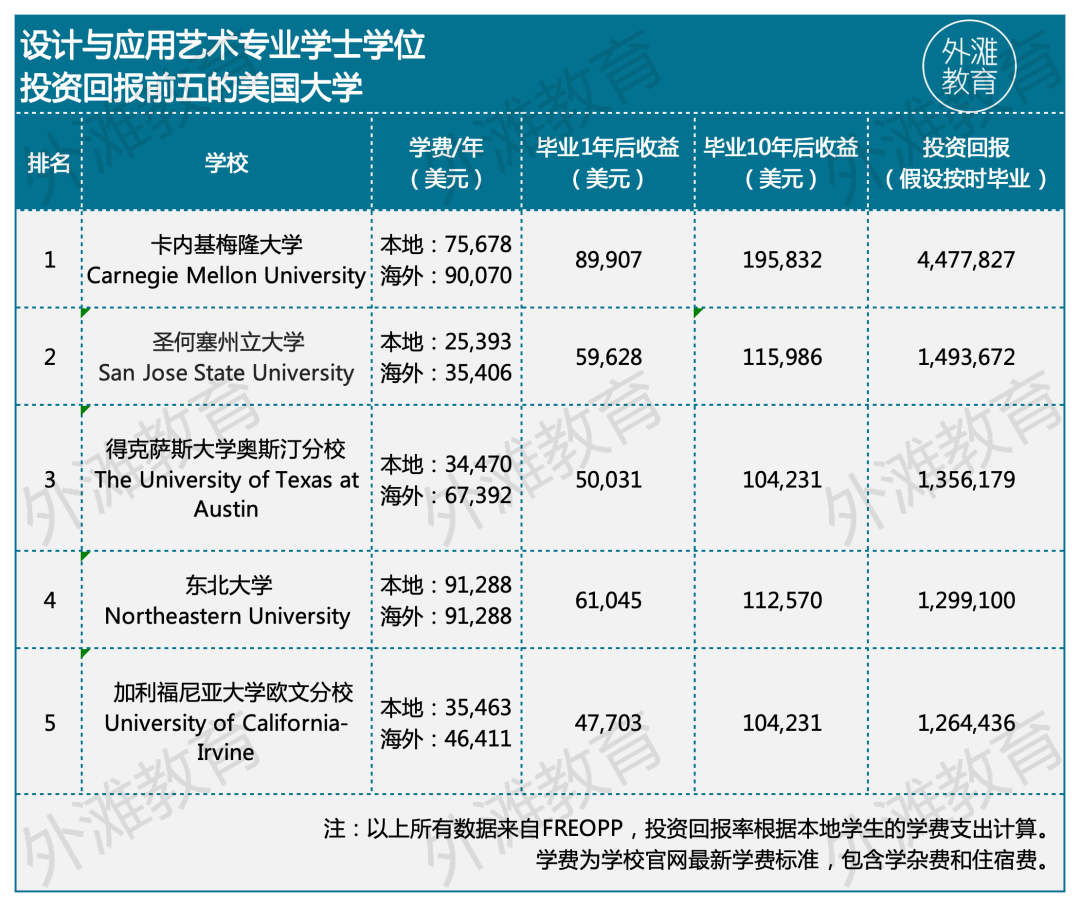
Task: Select rank cell 4
Action: pos(50,600)
